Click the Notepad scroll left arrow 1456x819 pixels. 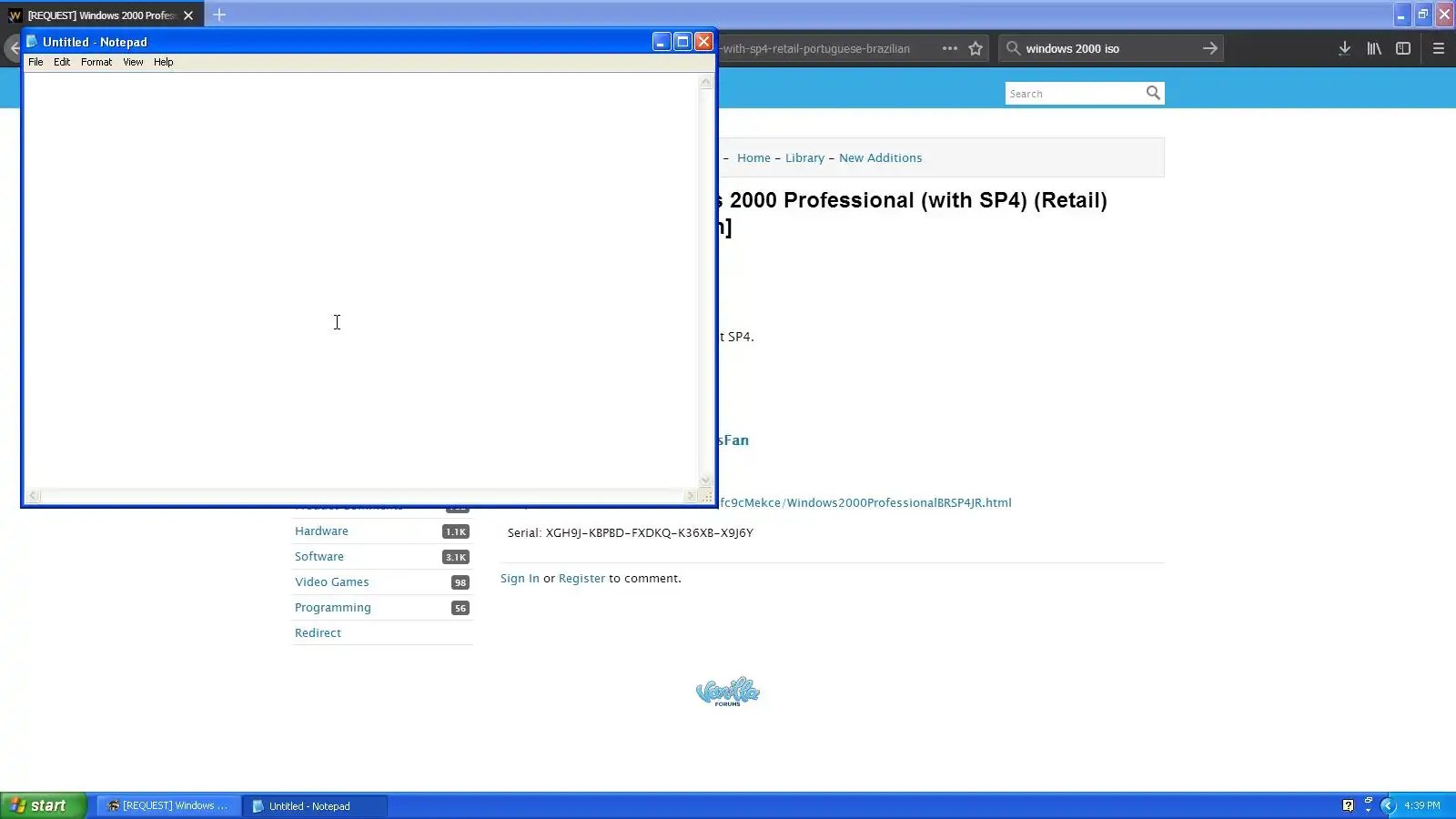click(x=33, y=496)
